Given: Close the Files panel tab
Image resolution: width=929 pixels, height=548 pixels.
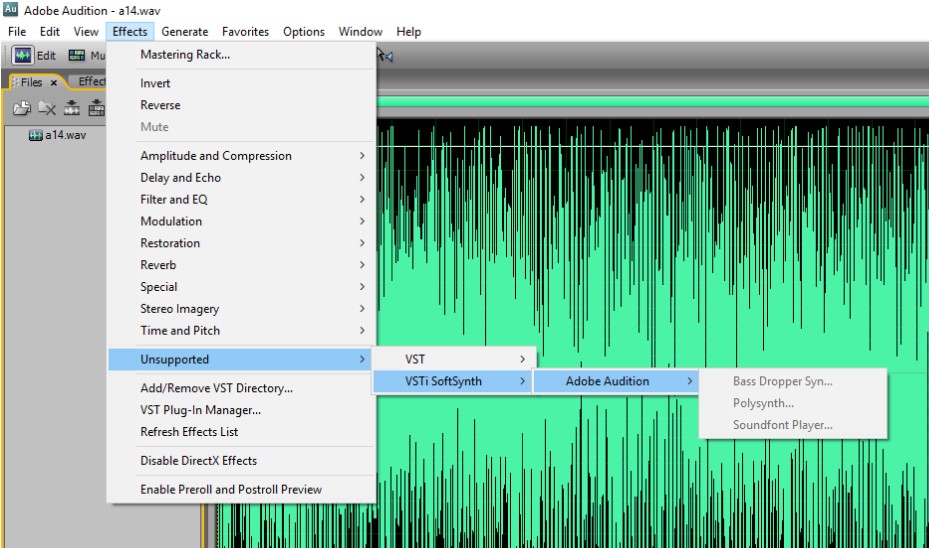Looking at the screenshot, I should 54,82.
